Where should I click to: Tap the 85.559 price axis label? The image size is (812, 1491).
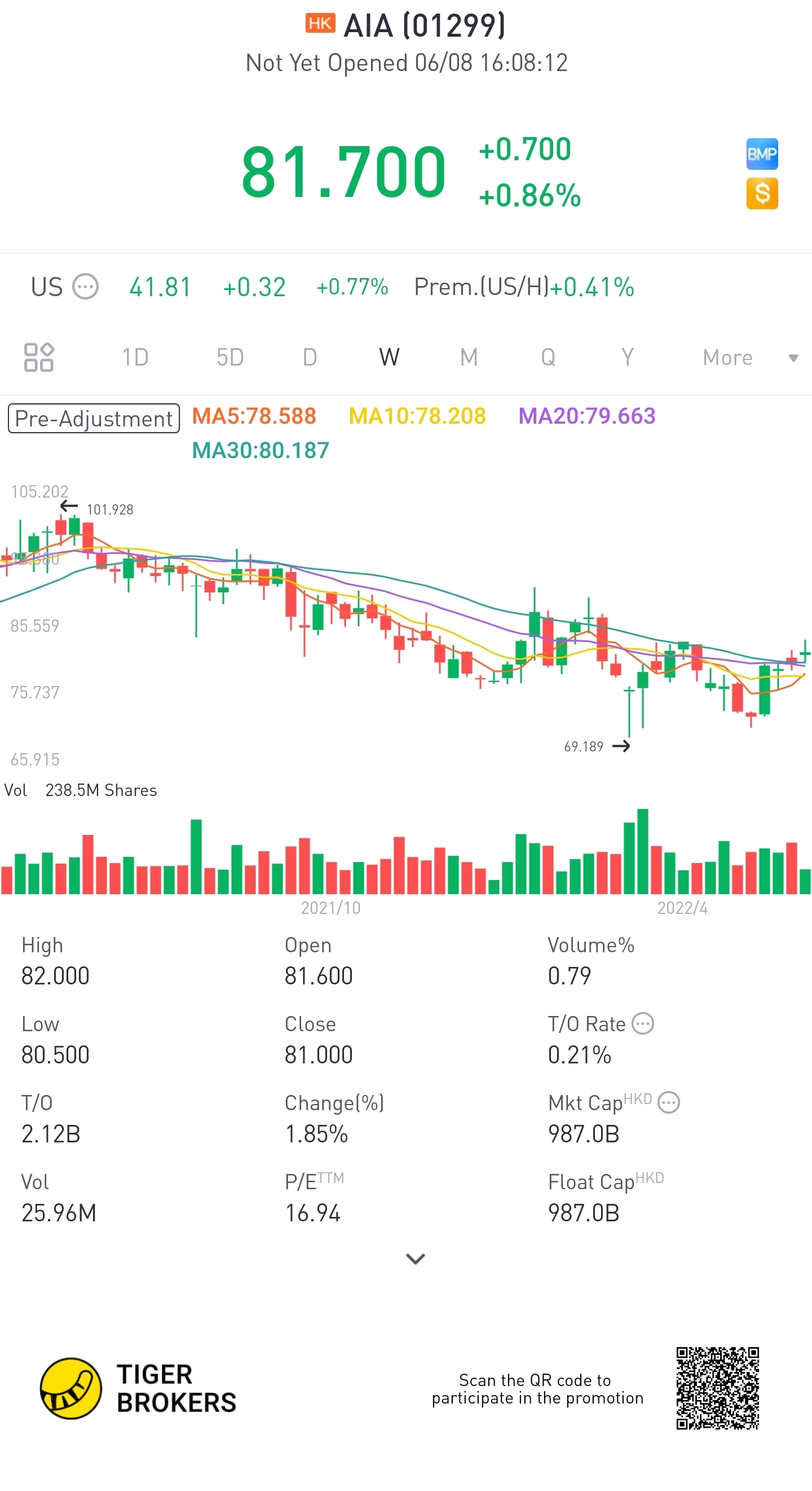click(35, 626)
